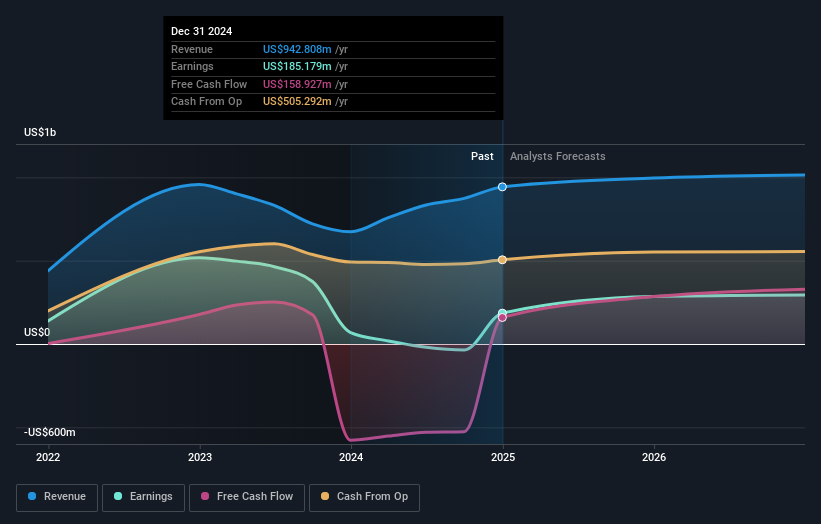Click the Cash From Op label in tooltip
Image resolution: width=821 pixels, height=524 pixels.
(x=206, y=102)
